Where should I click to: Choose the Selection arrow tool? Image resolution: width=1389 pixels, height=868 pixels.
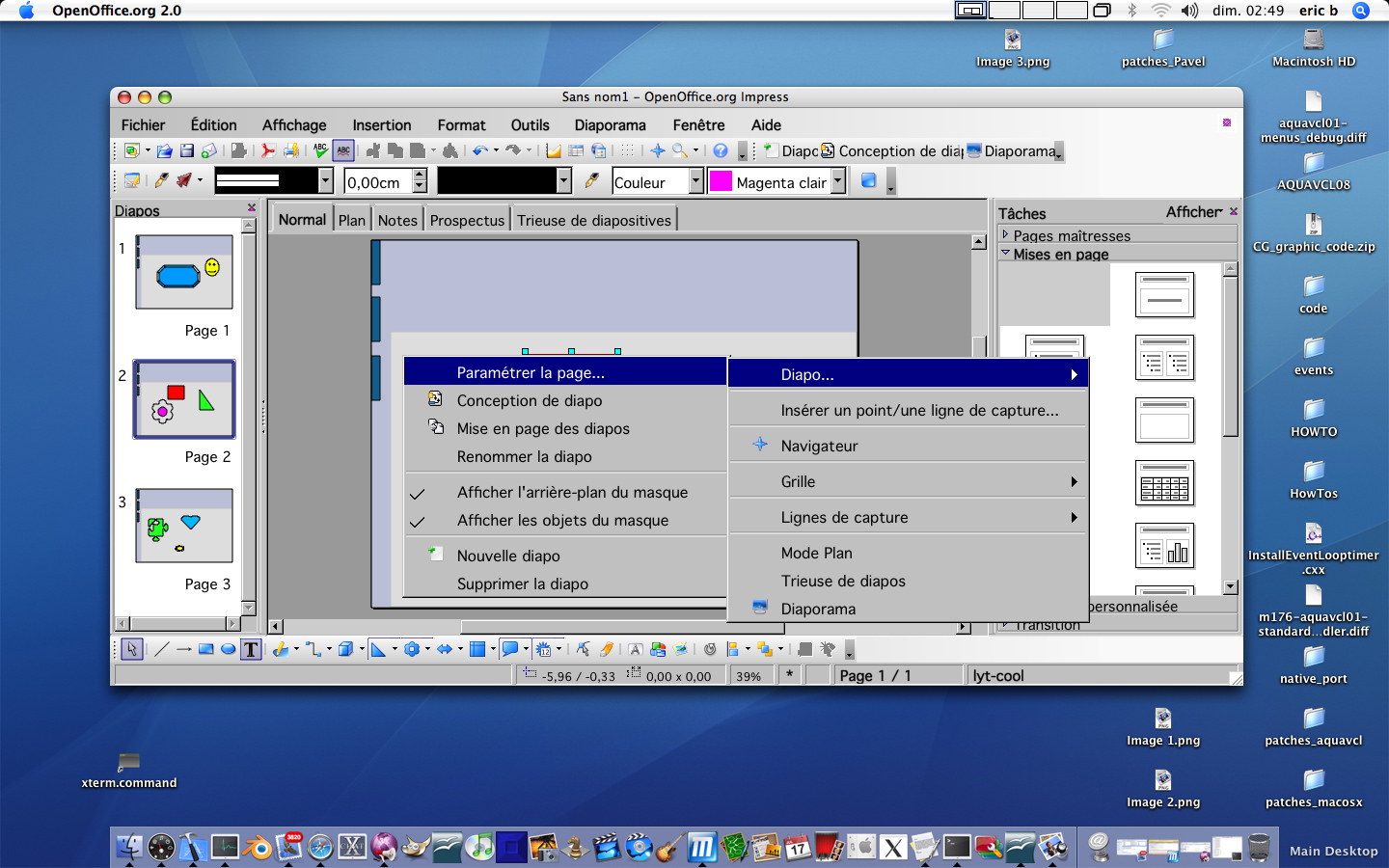coord(132,649)
